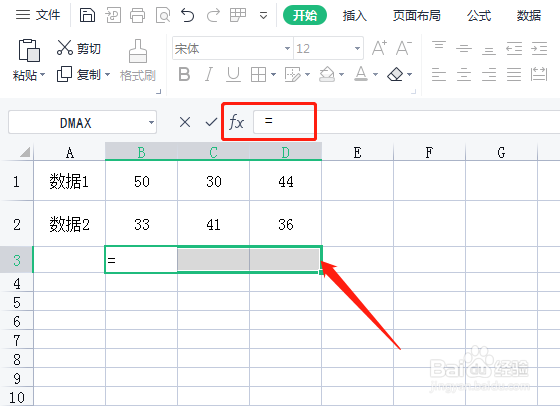Click the Print Preview icon
The height and width of the screenshot is (406, 560).
(163, 15)
